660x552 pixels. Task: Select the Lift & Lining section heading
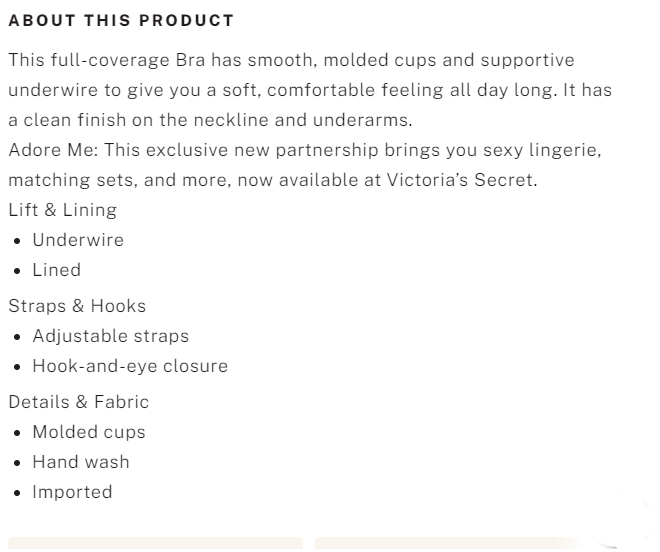click(x=62, y=210)
